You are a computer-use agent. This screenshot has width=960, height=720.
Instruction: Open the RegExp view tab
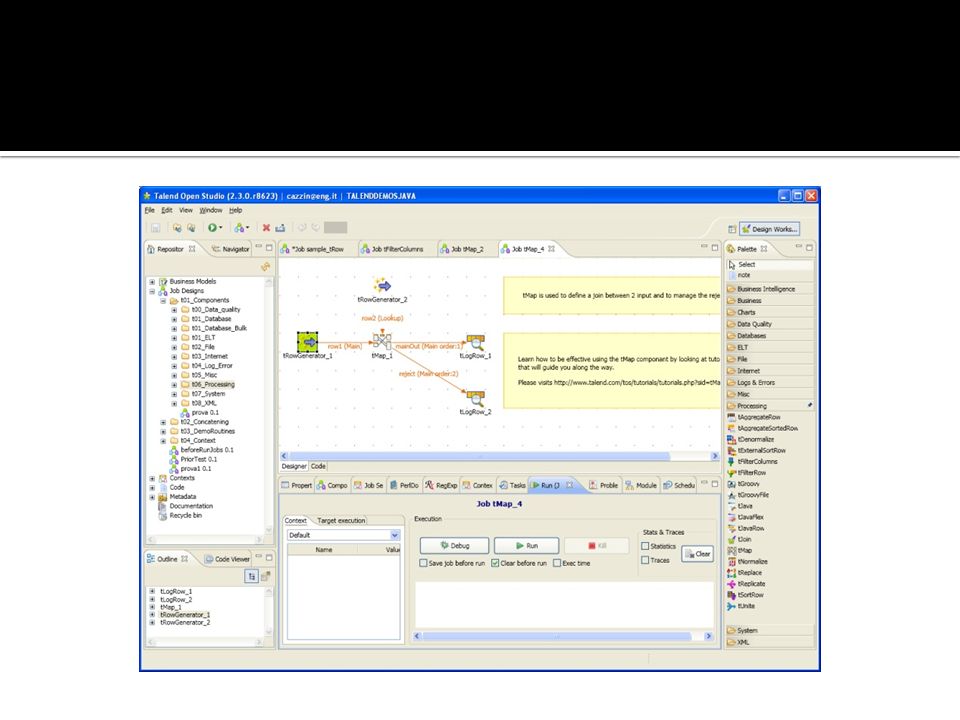click(x=441, y=486)
